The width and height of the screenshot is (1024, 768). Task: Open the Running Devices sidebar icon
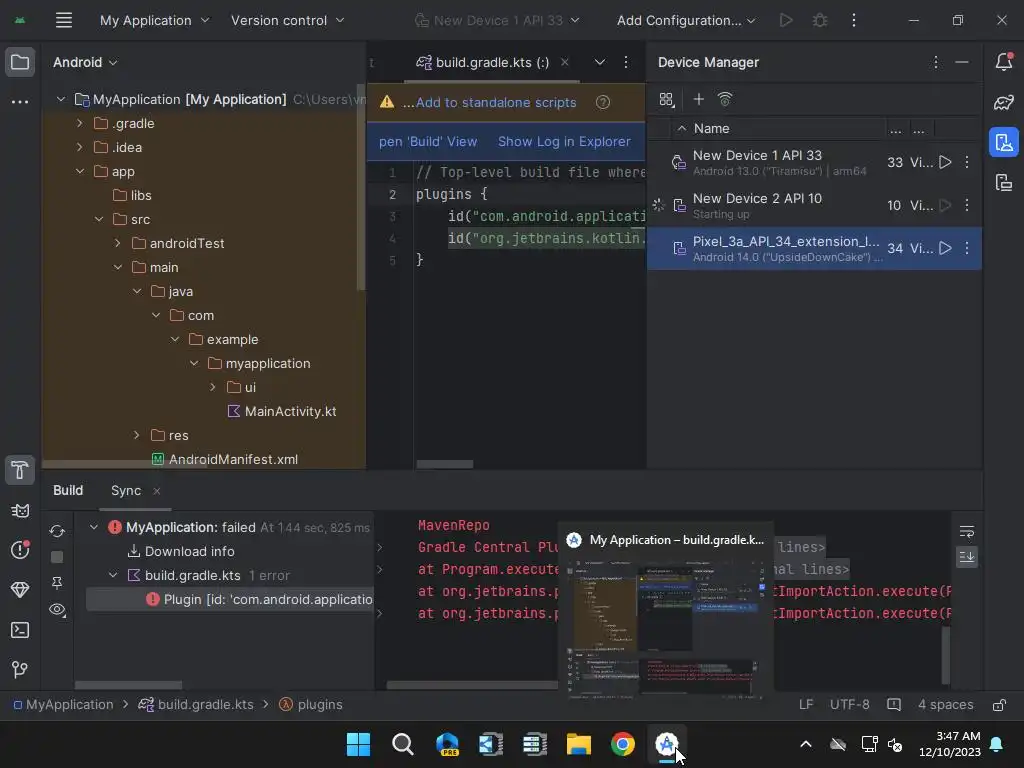[1004, 183]
